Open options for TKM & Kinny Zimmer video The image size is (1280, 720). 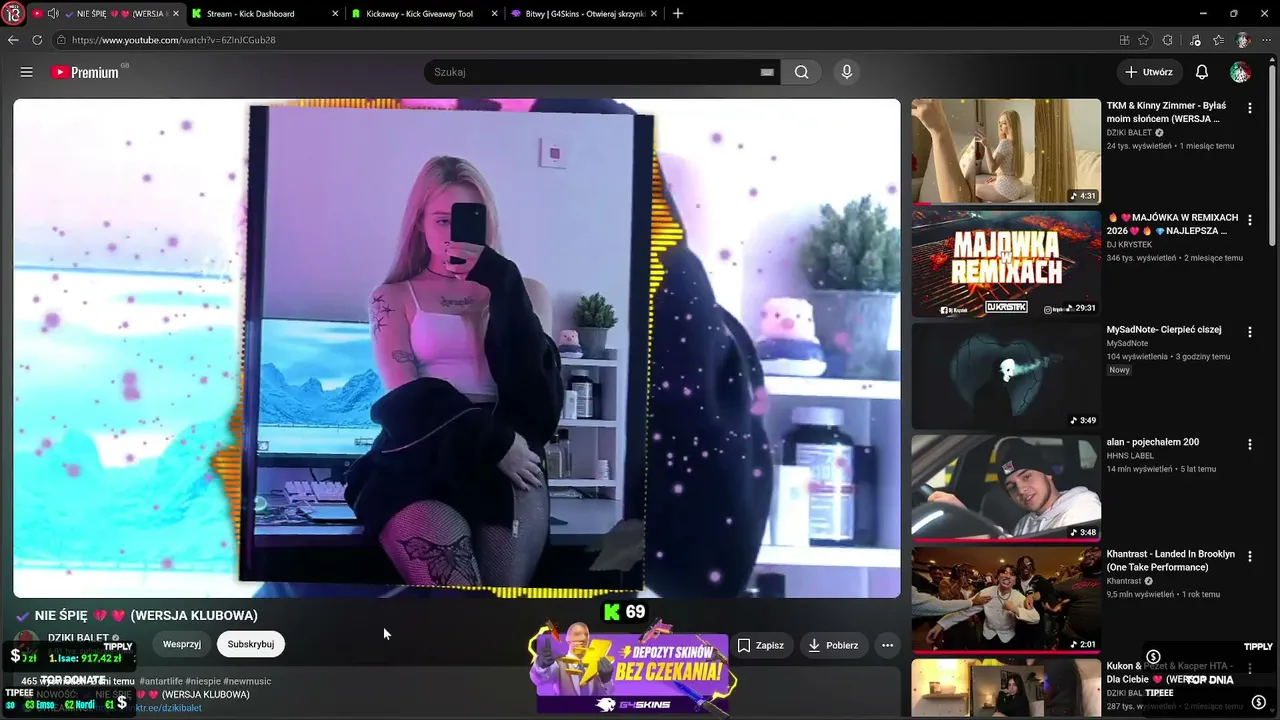[x=1249, y=107]
